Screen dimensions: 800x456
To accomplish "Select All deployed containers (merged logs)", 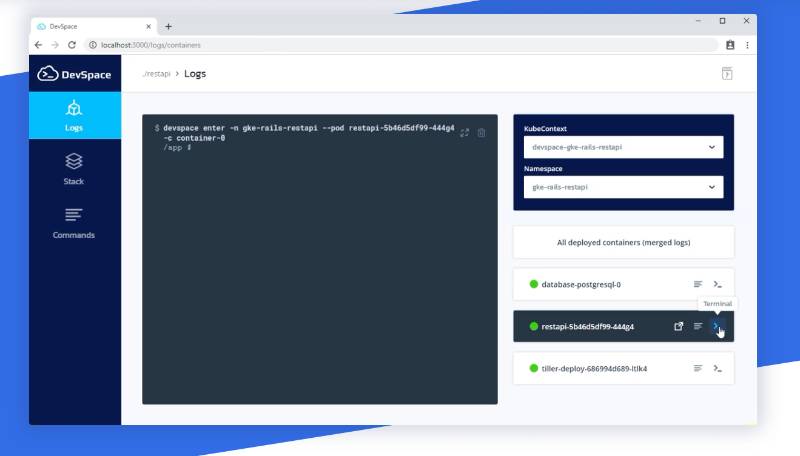I will tap(623, 242).
